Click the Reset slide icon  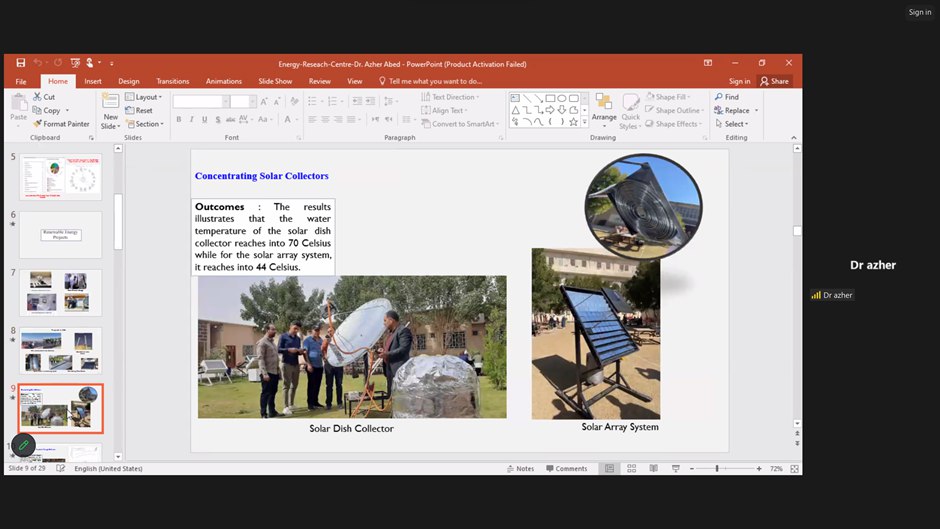point(129,110)
